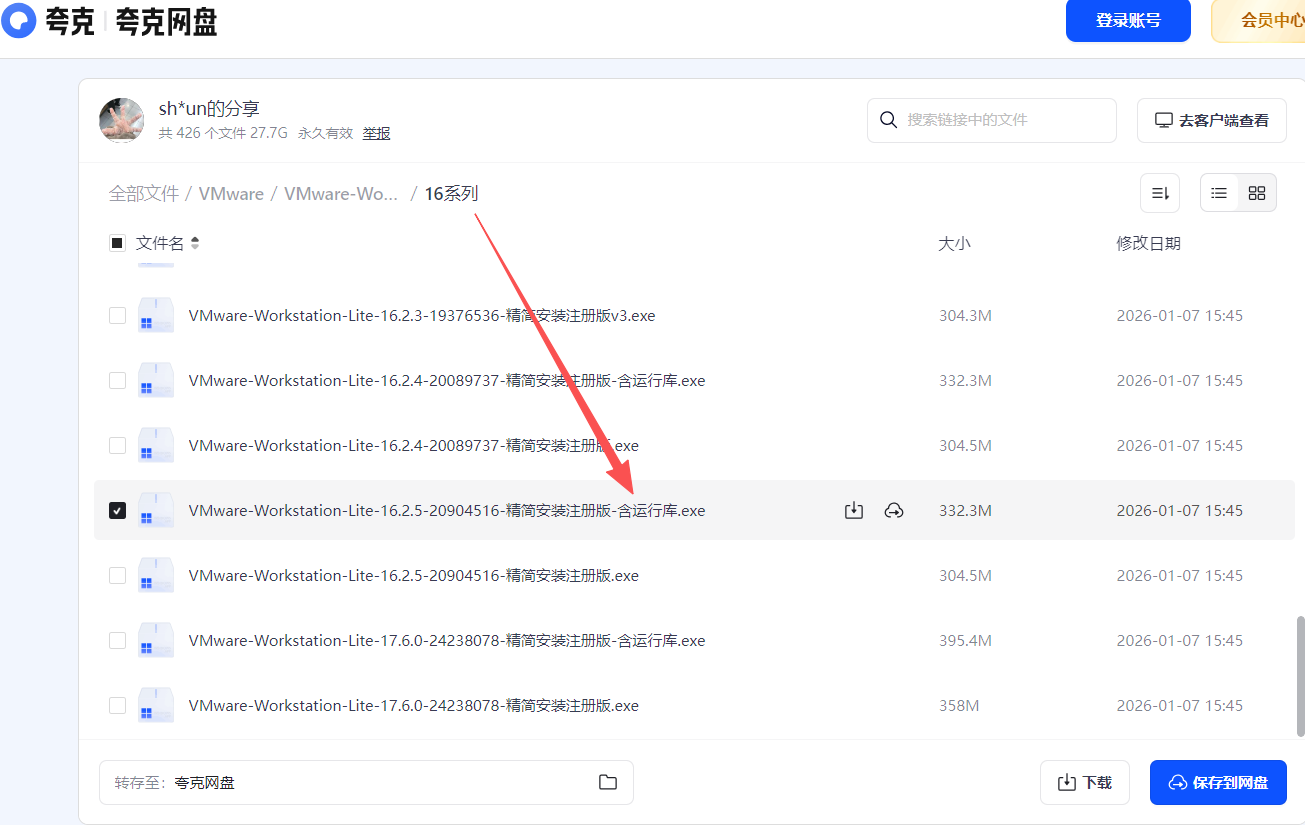This screenshot has height=825, width=1305.
Task: Go to VMware breadcrumb
Action: pyautogui.click(x=231, y=194)
